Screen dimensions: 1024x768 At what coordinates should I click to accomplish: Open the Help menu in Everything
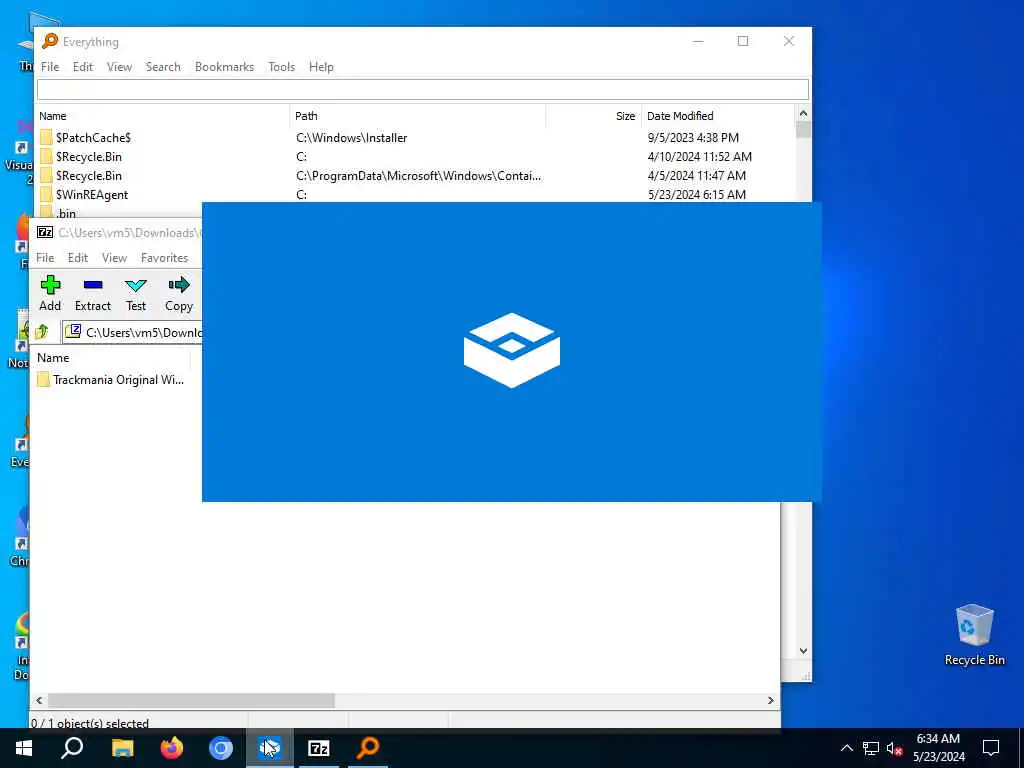click(x=321, y=67)
